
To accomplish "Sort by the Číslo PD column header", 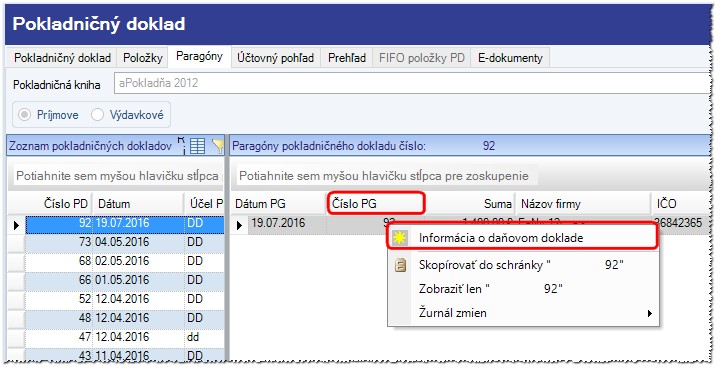I will coord(58,203).
